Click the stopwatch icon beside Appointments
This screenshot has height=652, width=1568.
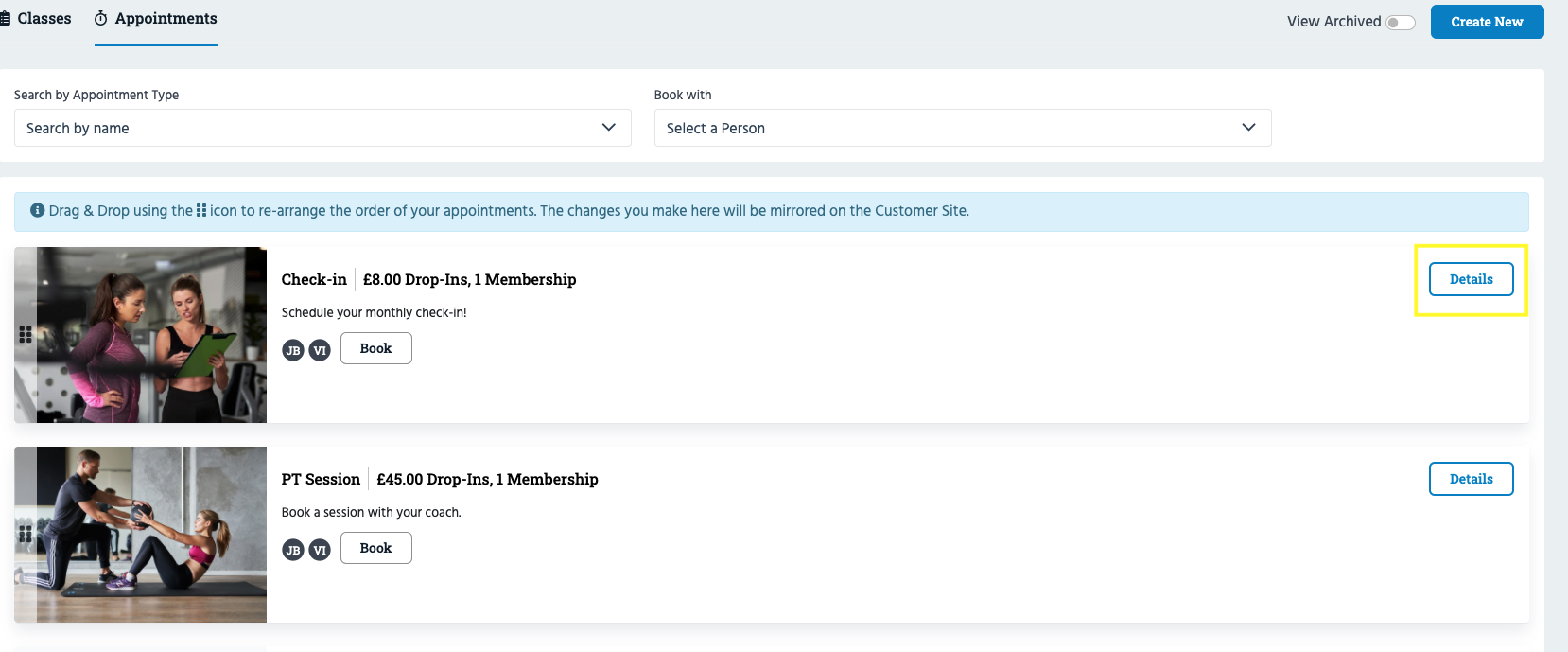click(x=100, y=19)
